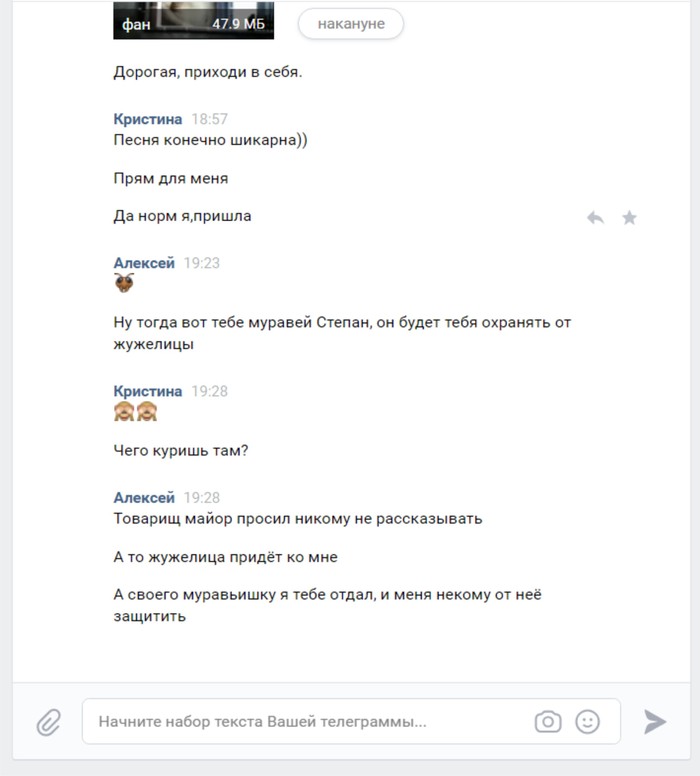Open the smiley emoji picker

[x=588, y=722]
